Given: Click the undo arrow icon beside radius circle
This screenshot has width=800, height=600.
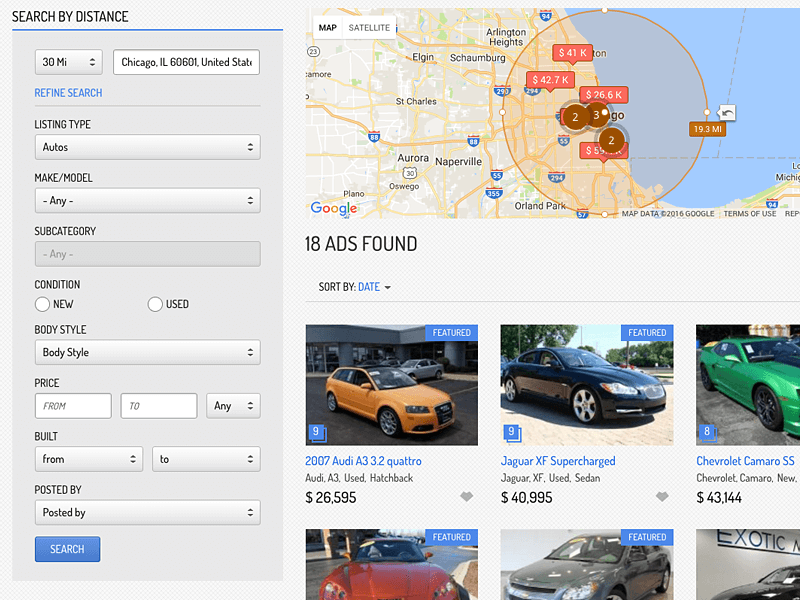Looking at the screenshot, I should 727,112.
